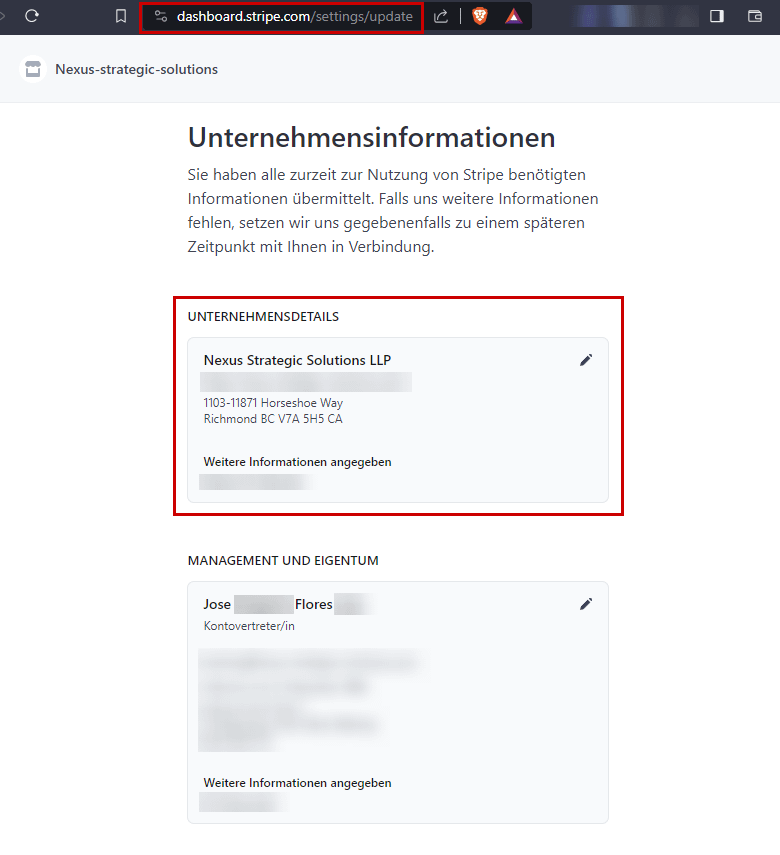Bookmark this page with the bookmark icon
The width and height of the screenshot is (780, 855).
click(x=121, y=16)
